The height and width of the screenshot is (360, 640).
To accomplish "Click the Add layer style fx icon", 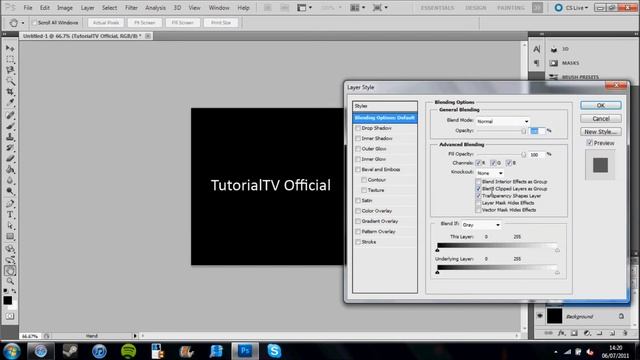I will [562, 333].
